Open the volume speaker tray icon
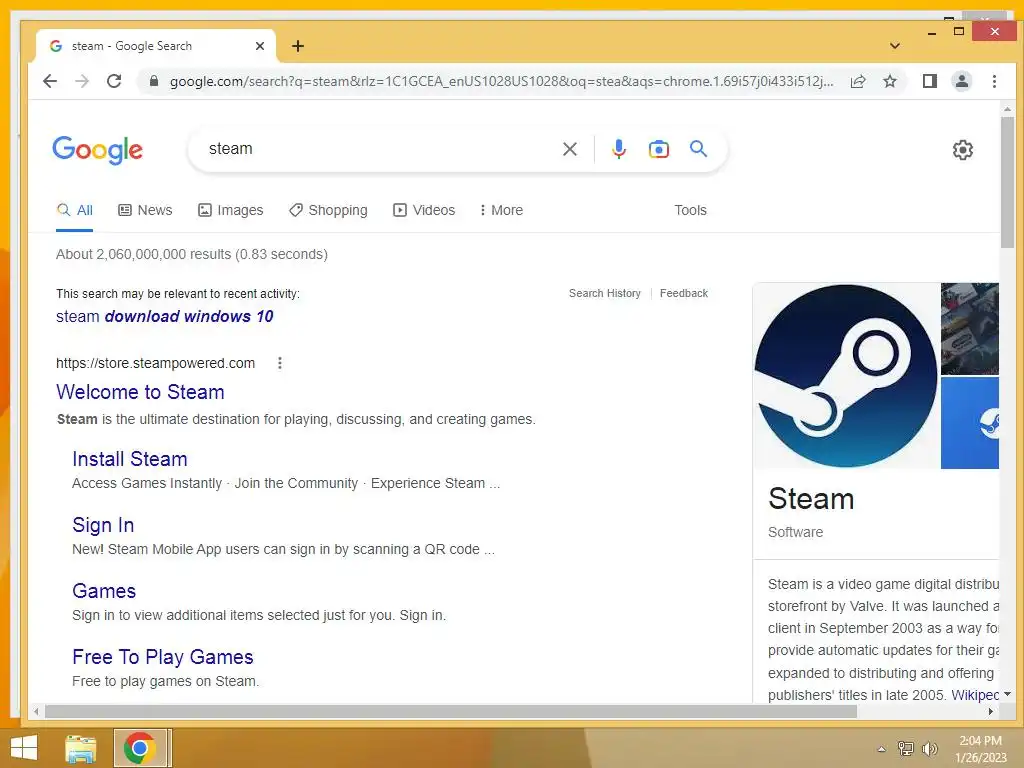Screen dimensions: 1024x768 [929, 748]
